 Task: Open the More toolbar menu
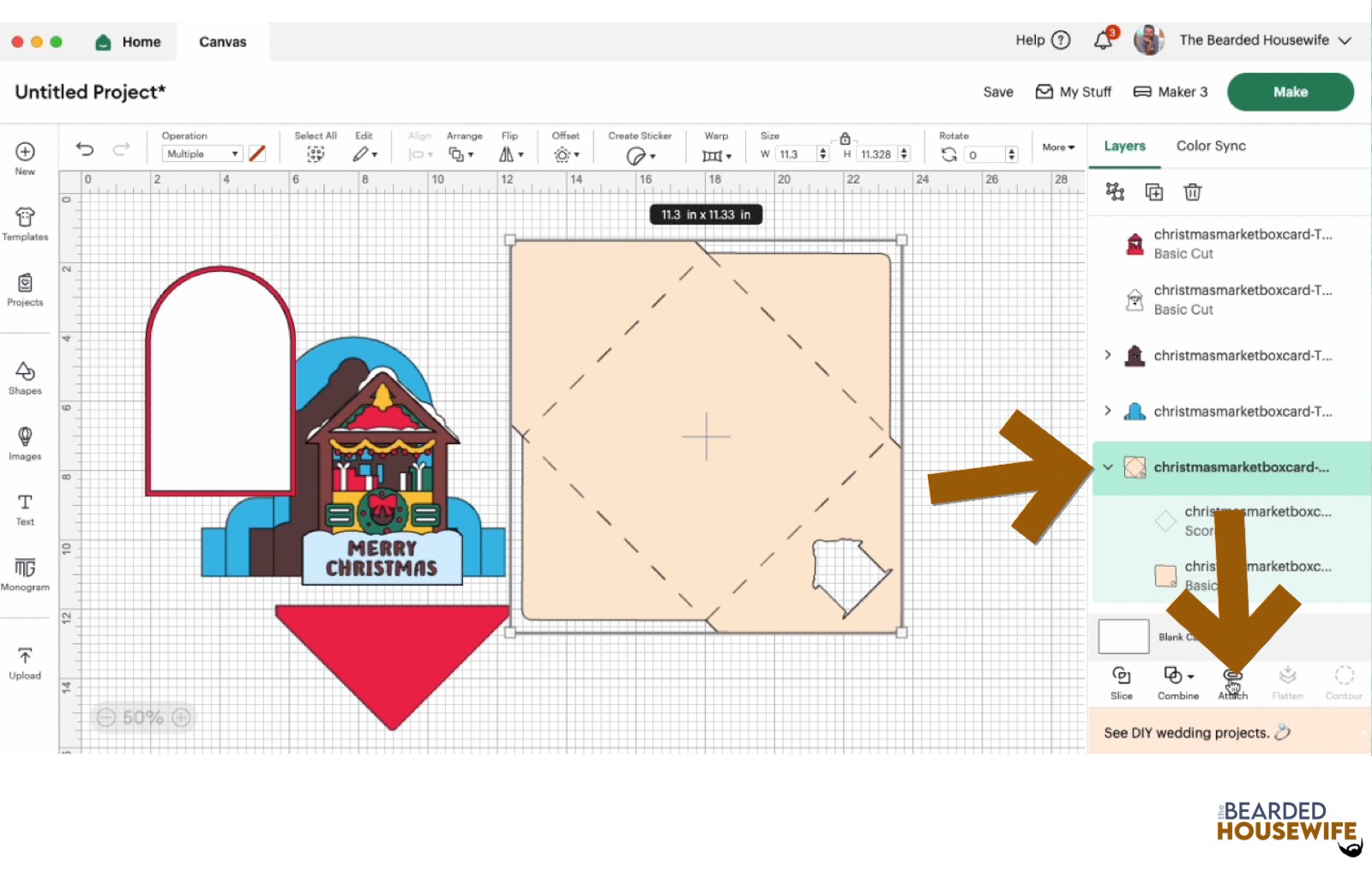pyautogui.click(x=1058, y=147)
